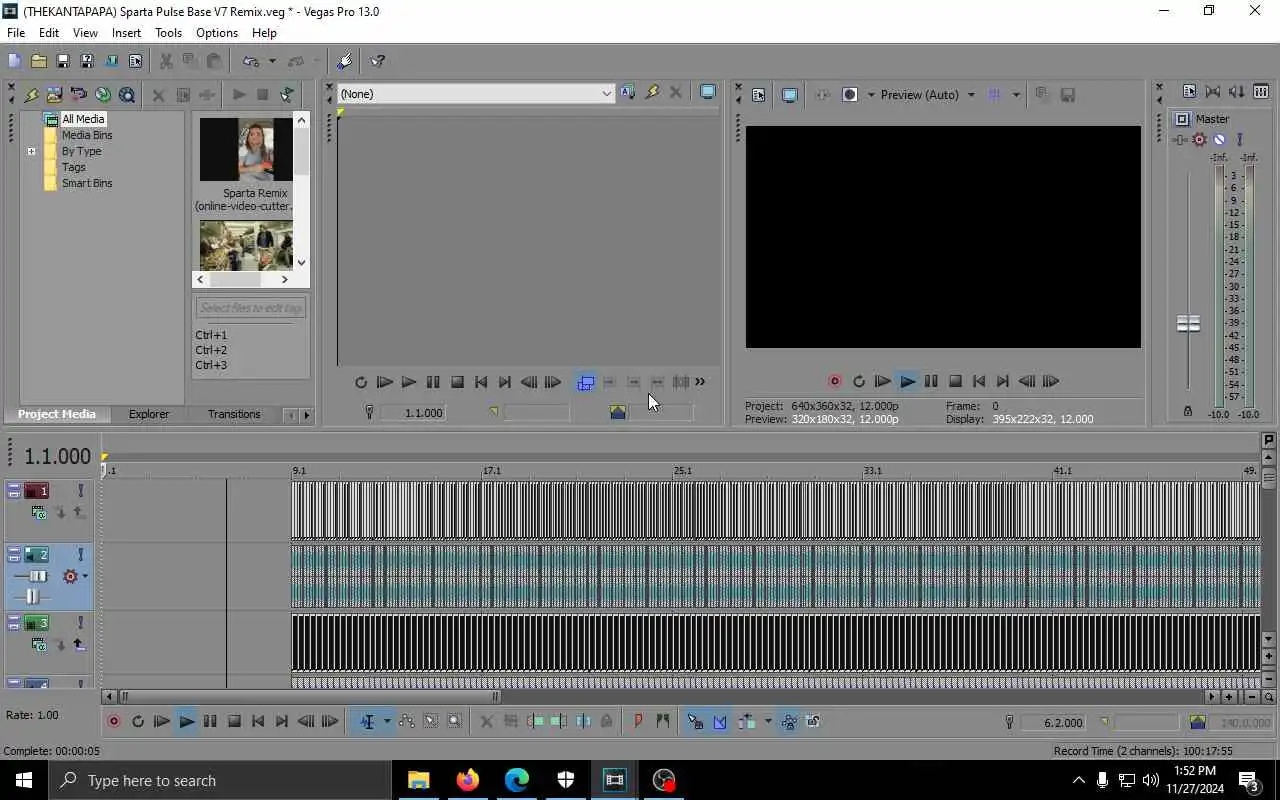Toggle the Master fader lock icon
The width and height of the screenshot is (1280, 800).
point(1188,411)
